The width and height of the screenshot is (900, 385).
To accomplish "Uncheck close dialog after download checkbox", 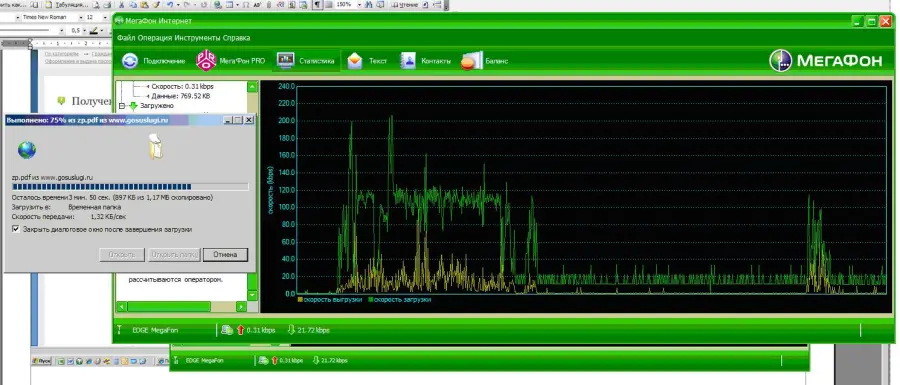I will 15,230.
